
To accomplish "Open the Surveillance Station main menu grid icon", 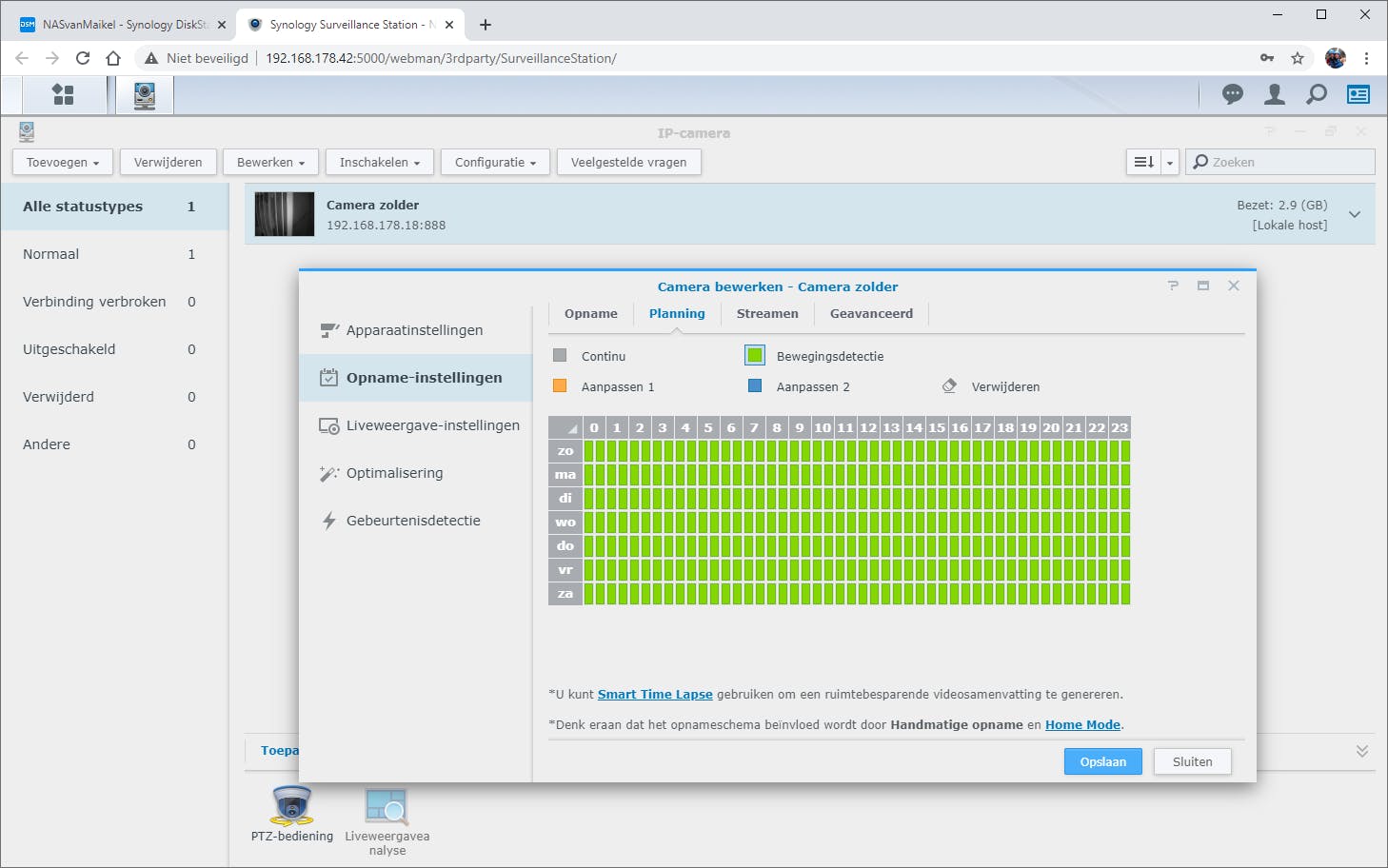I will coord(63,94).
